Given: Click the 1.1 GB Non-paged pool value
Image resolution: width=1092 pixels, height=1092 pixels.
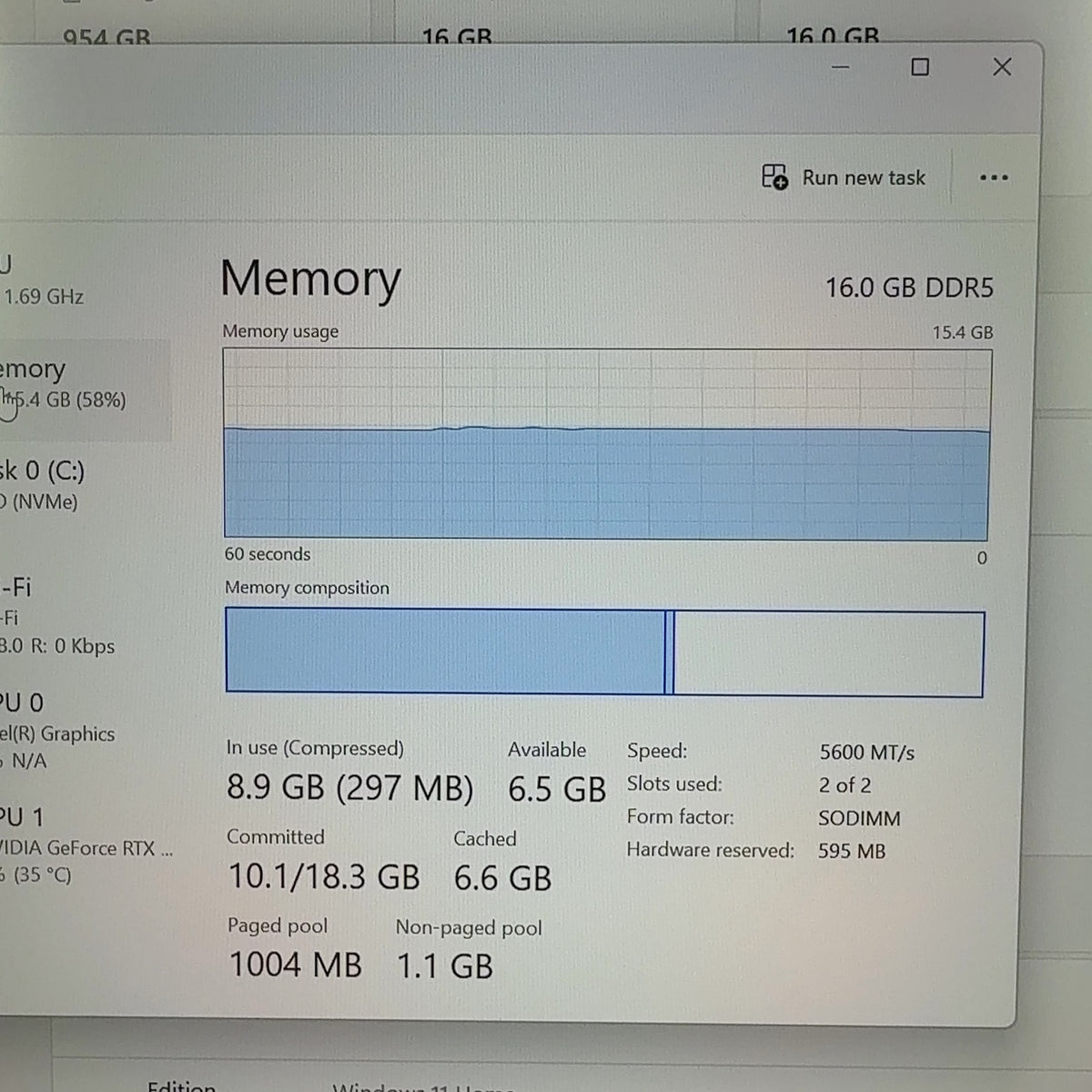Looking at the screenshot, I should (x=445, y=966).
